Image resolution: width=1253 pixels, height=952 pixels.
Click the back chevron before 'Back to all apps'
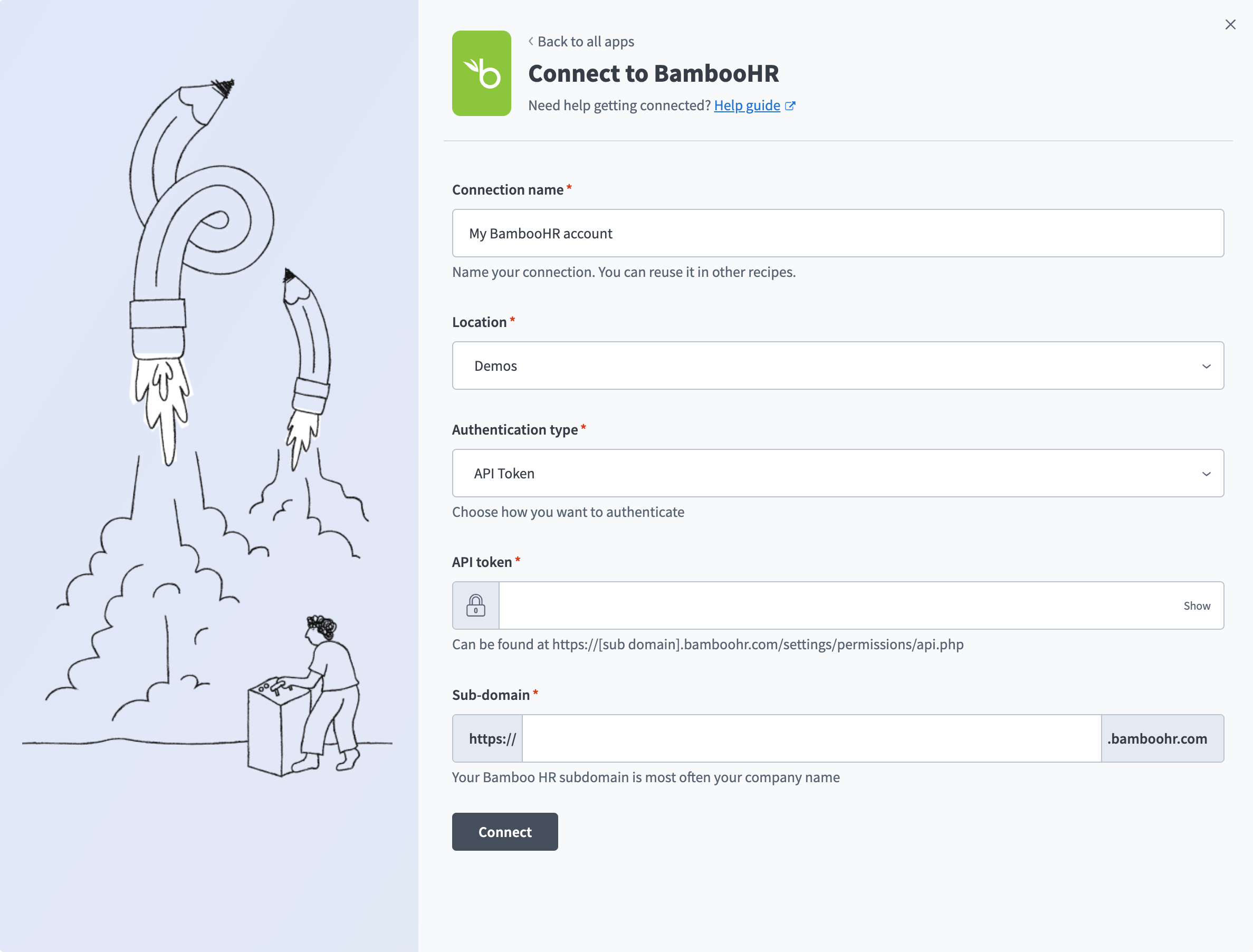(530, 41)
